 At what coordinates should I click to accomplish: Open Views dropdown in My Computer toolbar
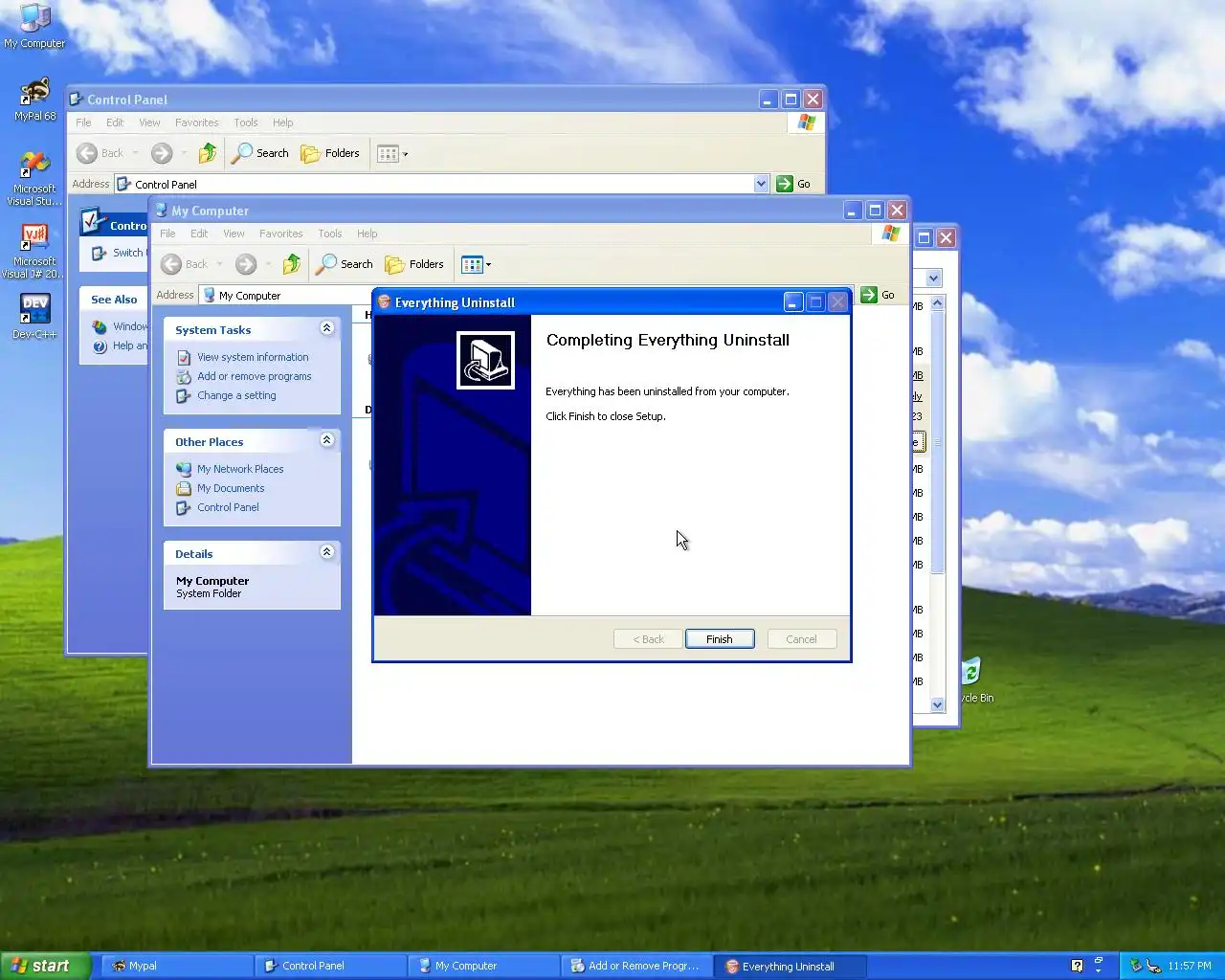477,264
